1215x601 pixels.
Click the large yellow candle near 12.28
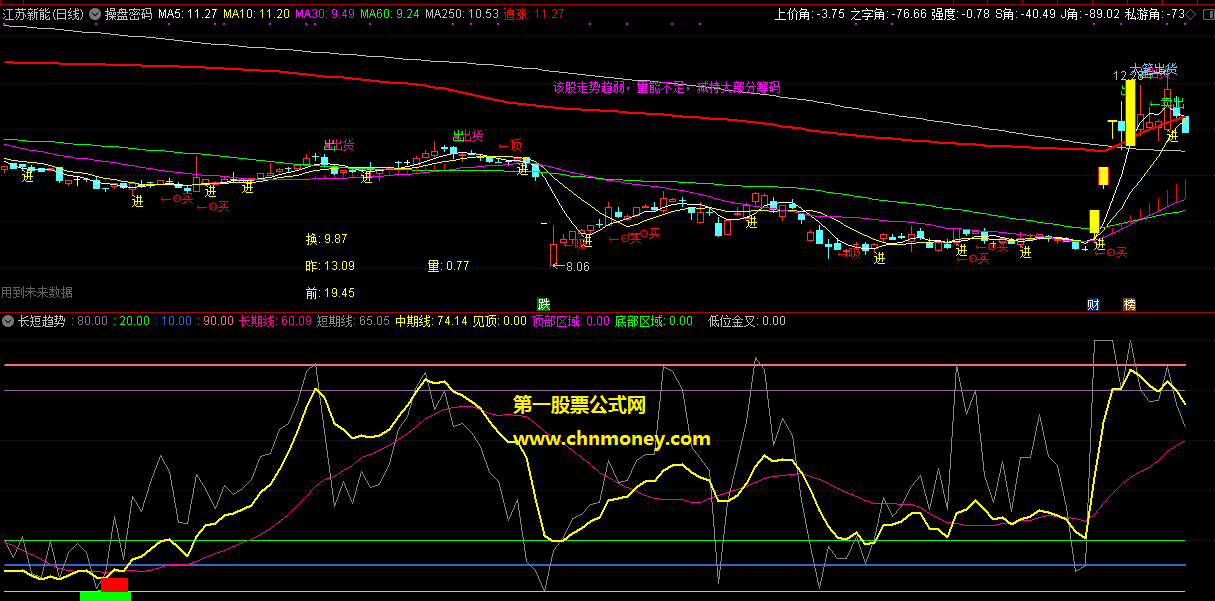click(1130, 113)
